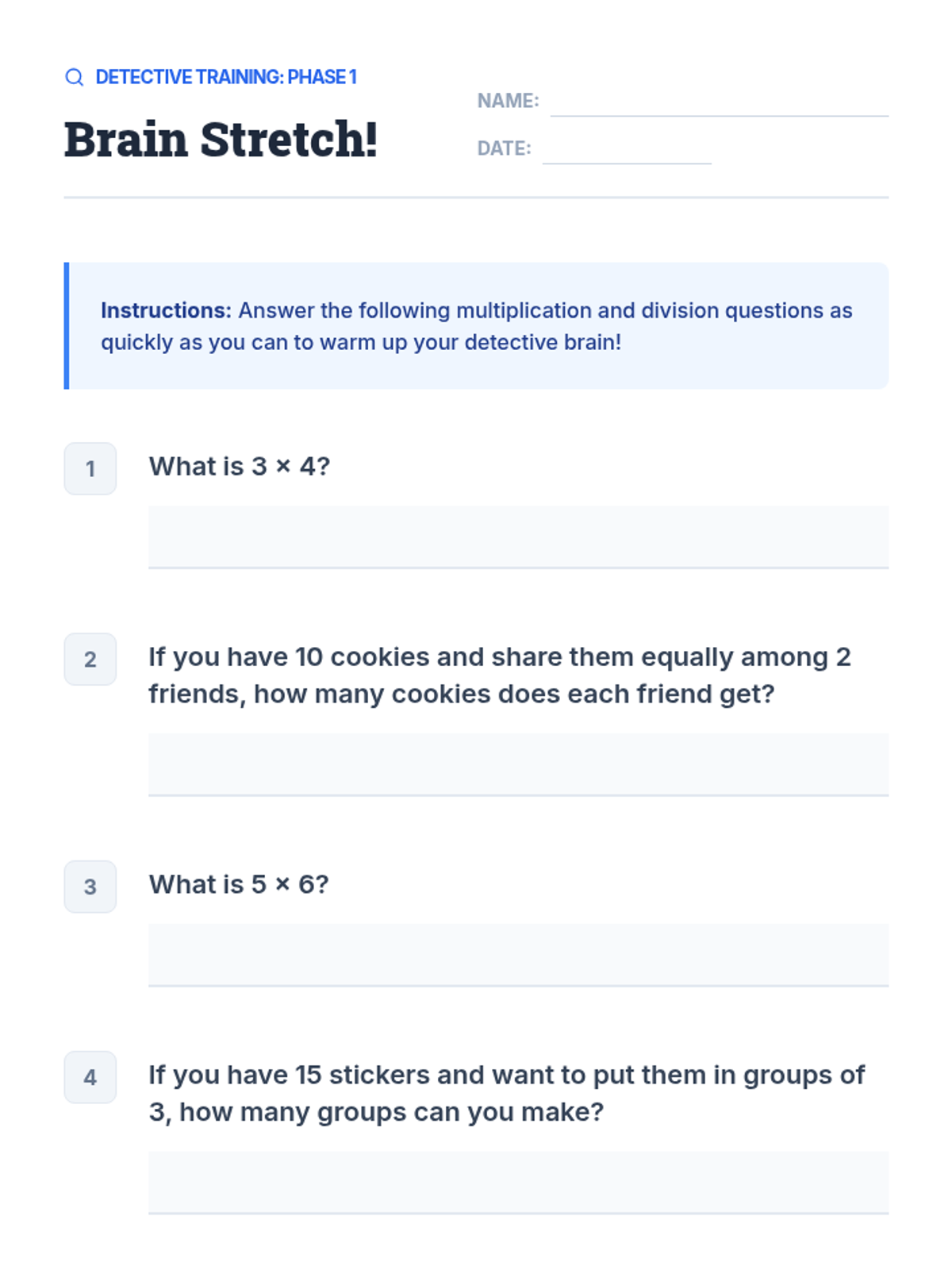Viewport: 952px width, 1270px height.
Task: Click the 'What is 3 × 4?' question text
Action: click(239, 467)
